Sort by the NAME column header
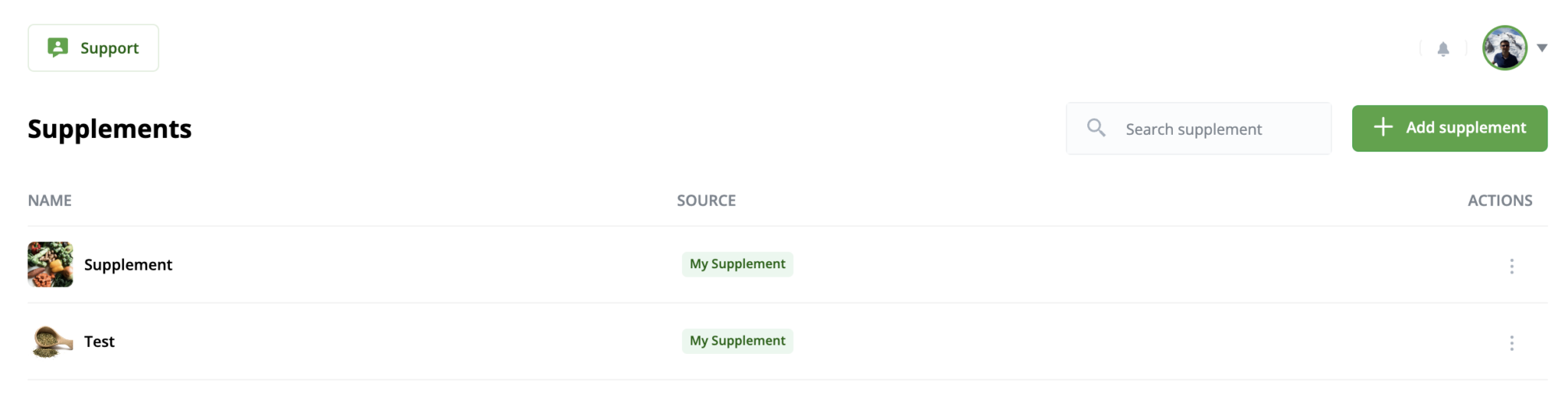Viewport: 1568px width, 403px height. point(50,201)
